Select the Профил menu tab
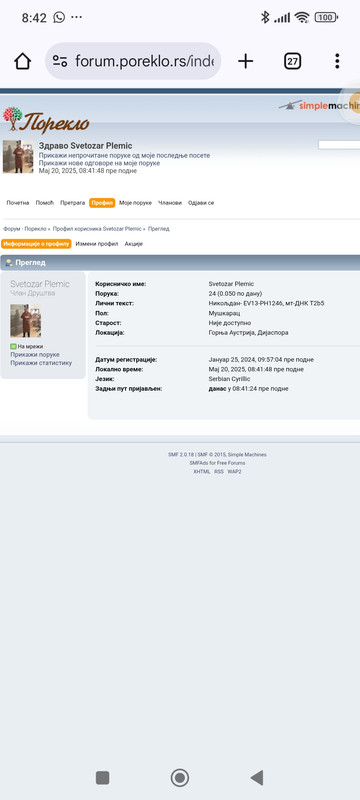Viewport: 360px width, 800px height. [102, 203]
